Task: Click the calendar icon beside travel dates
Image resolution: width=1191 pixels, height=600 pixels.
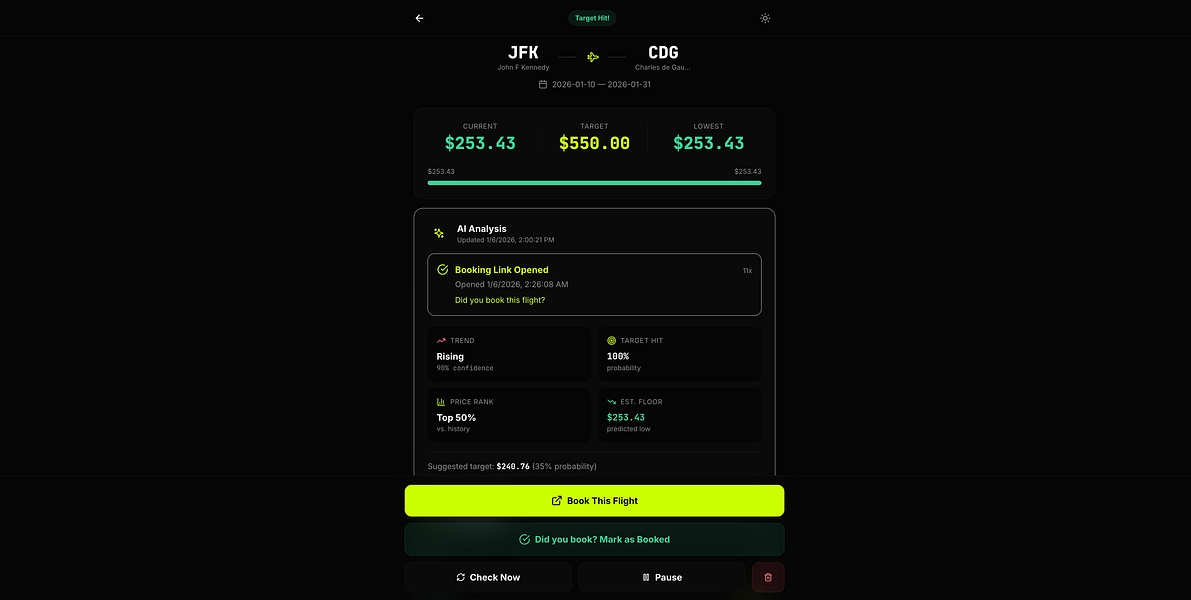Action: coord(543,84)
